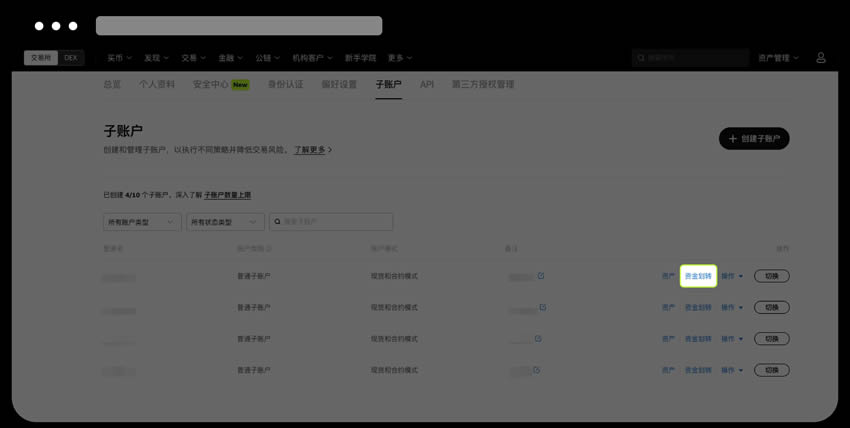Expand the 交易 menu
The height and width of the screenshot is (428, 850).
(x=194, y=58)
